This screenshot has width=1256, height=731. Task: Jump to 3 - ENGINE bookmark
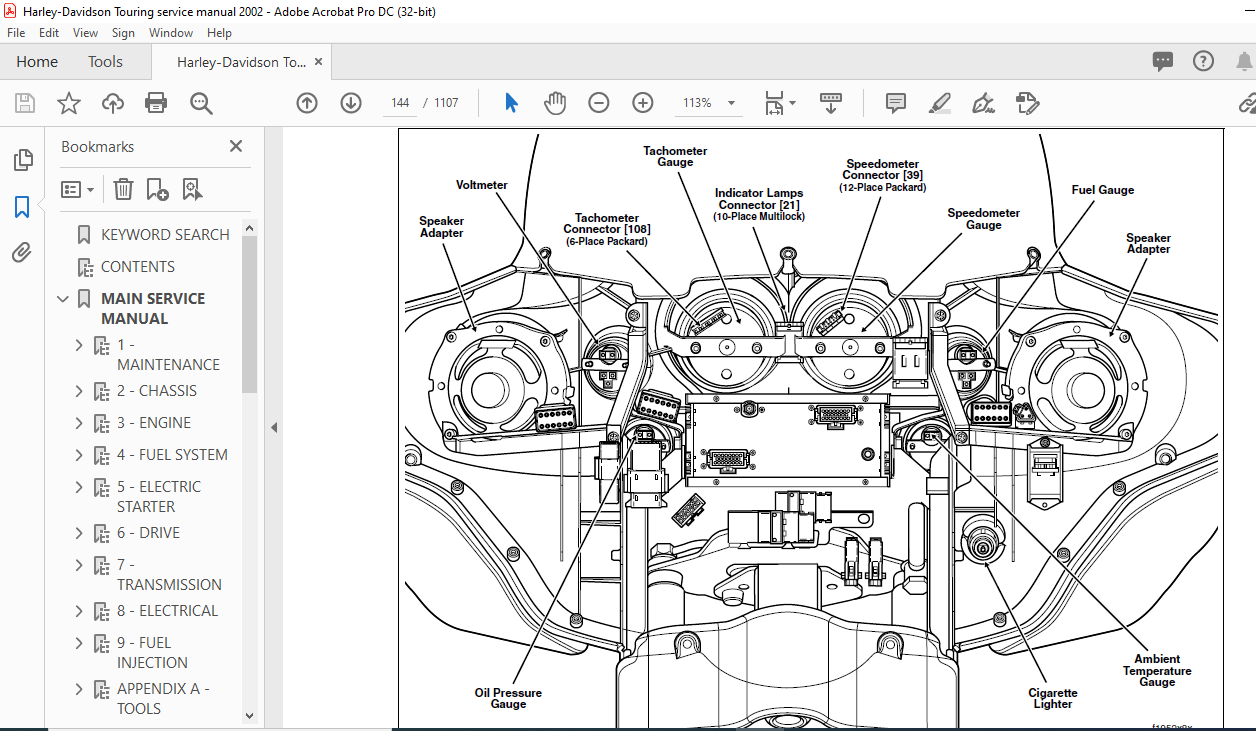[x=154, y=423]
